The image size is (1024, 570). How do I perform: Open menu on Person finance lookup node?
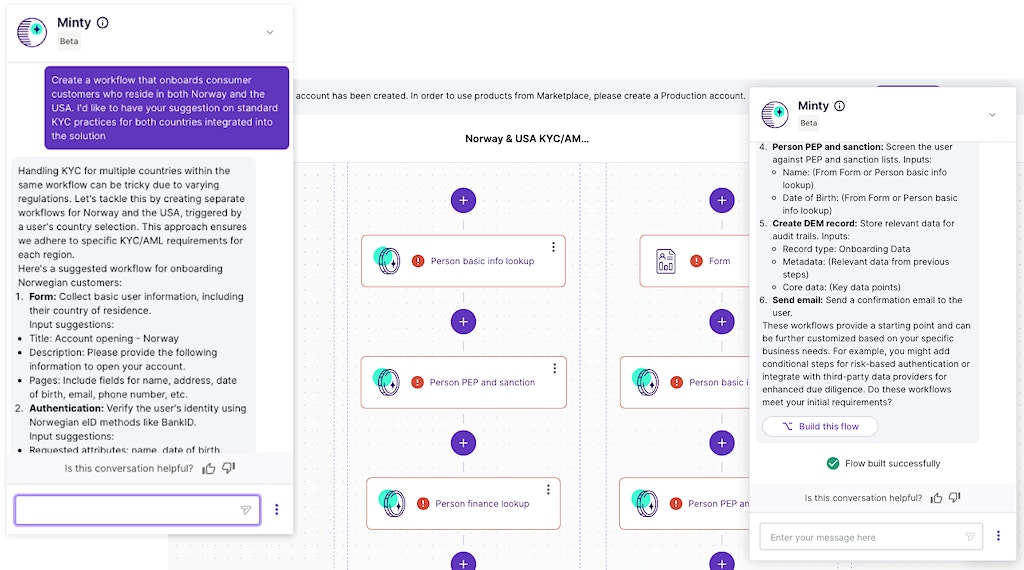coord(548,489)
